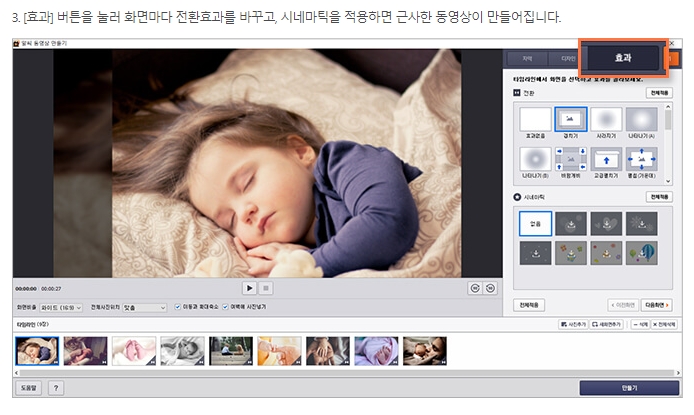
Task: Download the flowers cinematic effect
Action: (571, 253)
